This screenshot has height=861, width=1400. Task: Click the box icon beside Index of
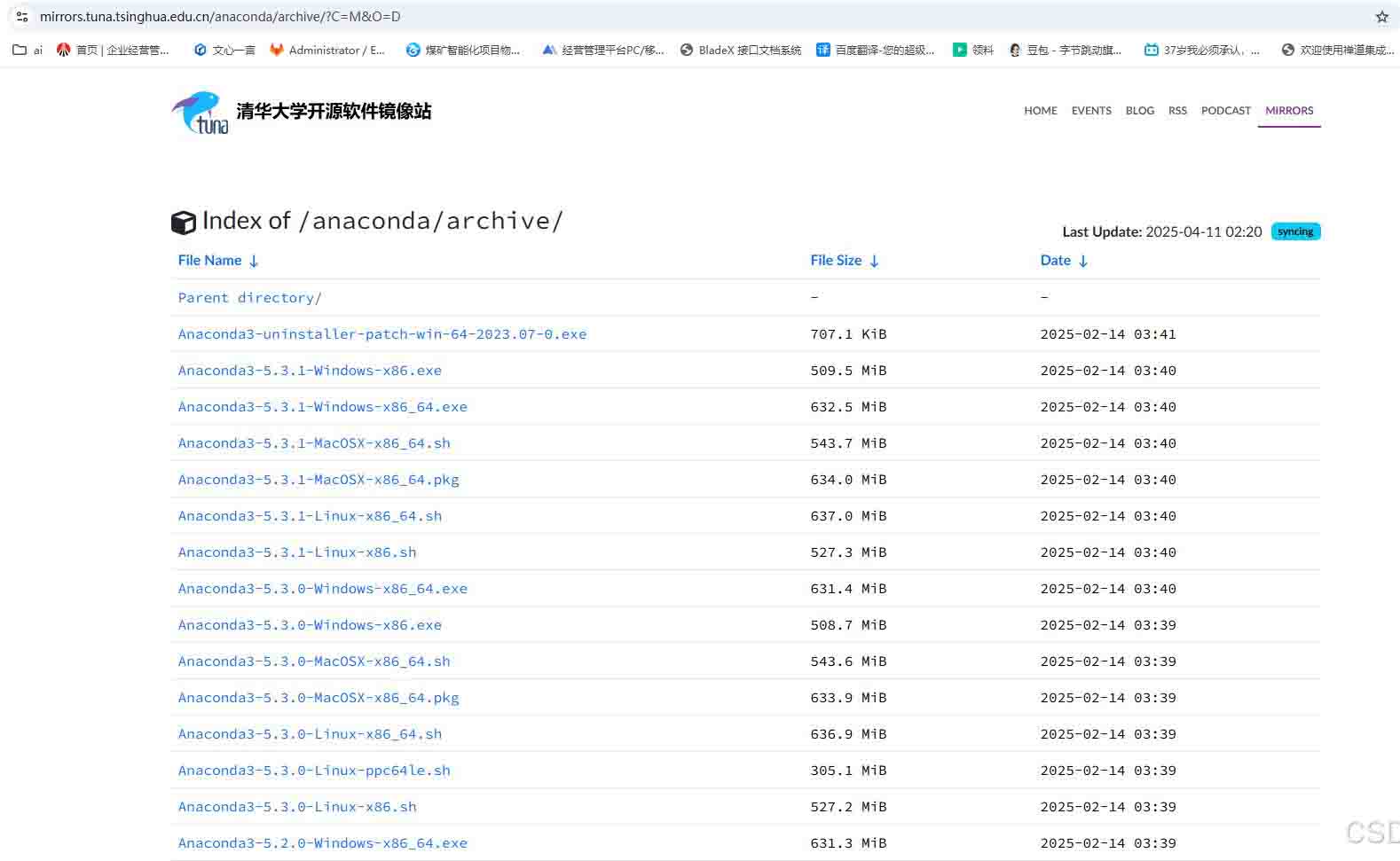tap(184, 223)
